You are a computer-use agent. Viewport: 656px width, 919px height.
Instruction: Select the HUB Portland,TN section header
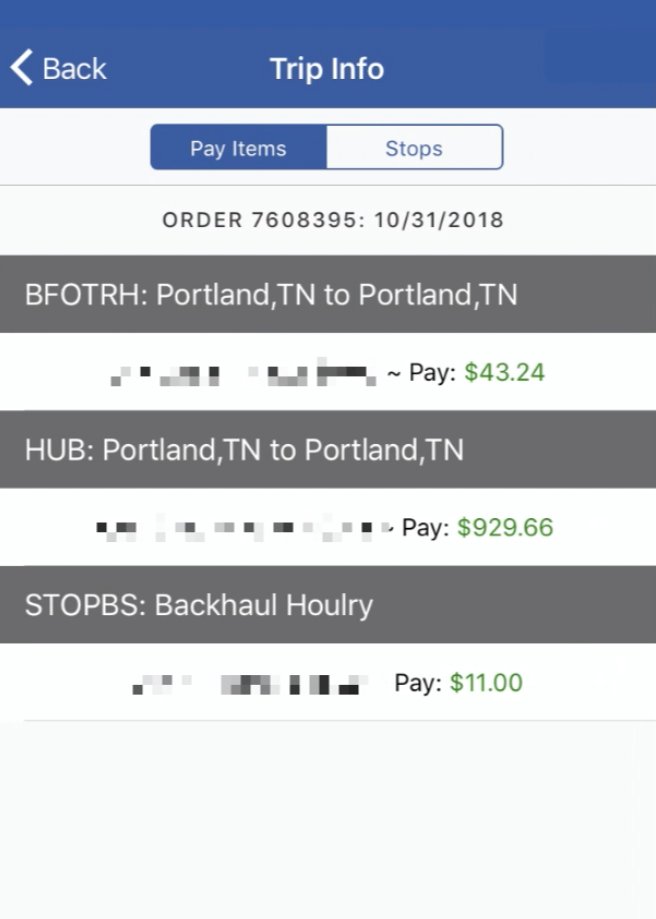point(328,450)
